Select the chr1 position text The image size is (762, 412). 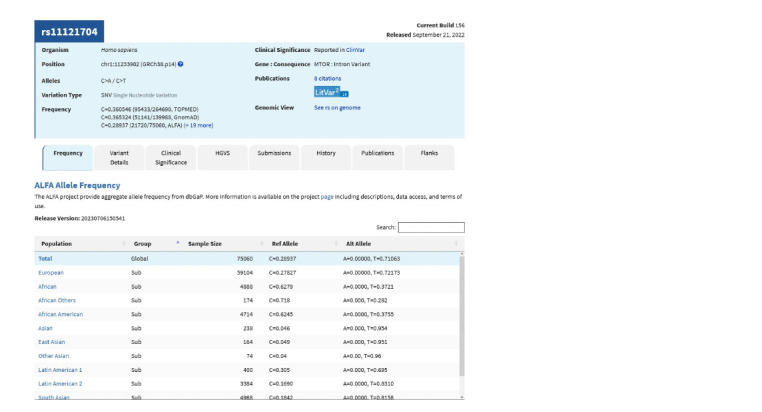pos(139,64)
